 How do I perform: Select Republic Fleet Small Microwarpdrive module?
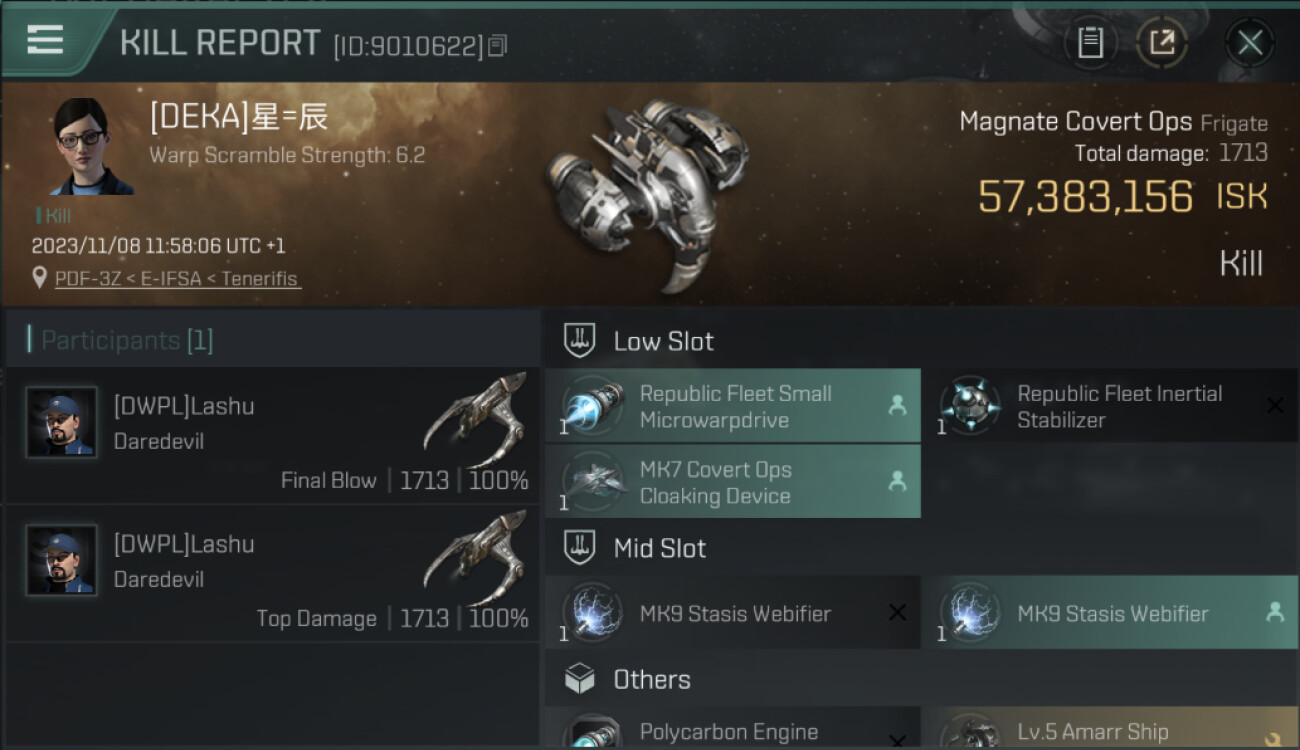coord(732,406)
